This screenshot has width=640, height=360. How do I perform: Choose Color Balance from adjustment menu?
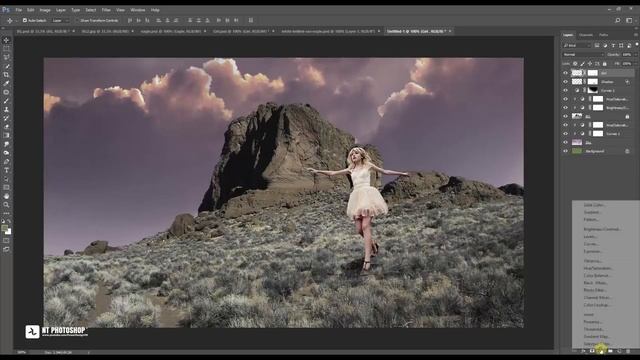click(x=597, y=276)
